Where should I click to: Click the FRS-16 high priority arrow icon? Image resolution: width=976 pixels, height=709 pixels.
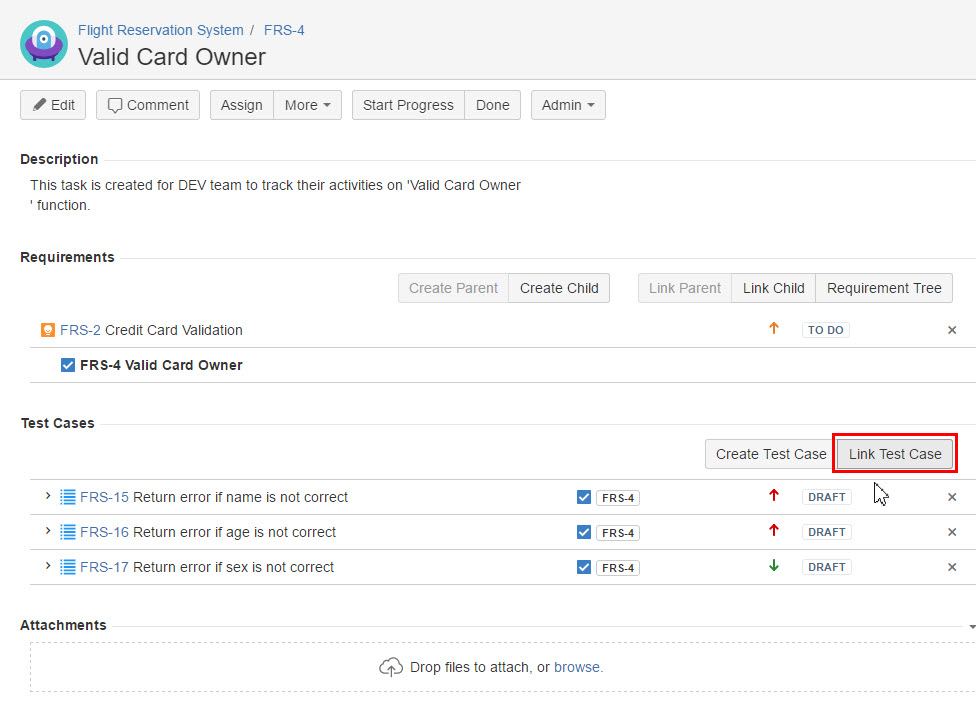773,531
